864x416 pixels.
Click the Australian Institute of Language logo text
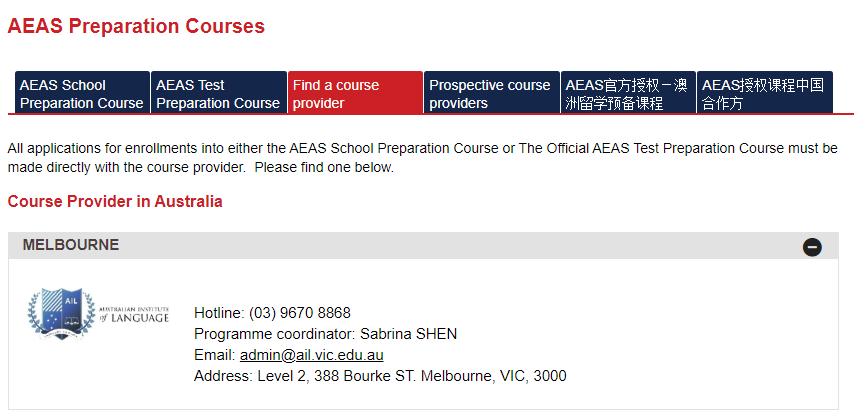pos(133,314)
